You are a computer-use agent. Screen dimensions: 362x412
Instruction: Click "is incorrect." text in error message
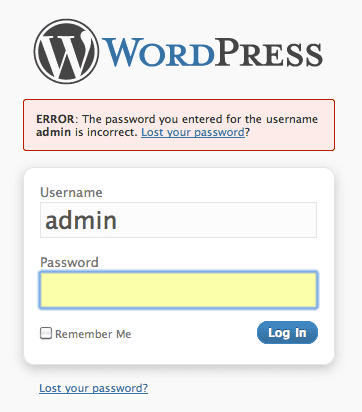coord(106,132)
